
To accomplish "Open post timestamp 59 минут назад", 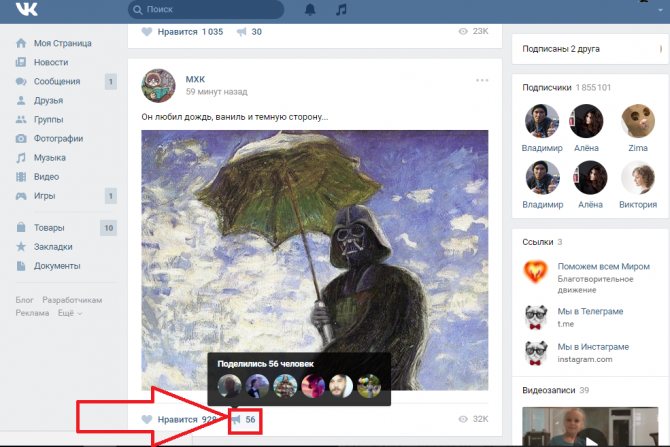I will coord(216,92).
